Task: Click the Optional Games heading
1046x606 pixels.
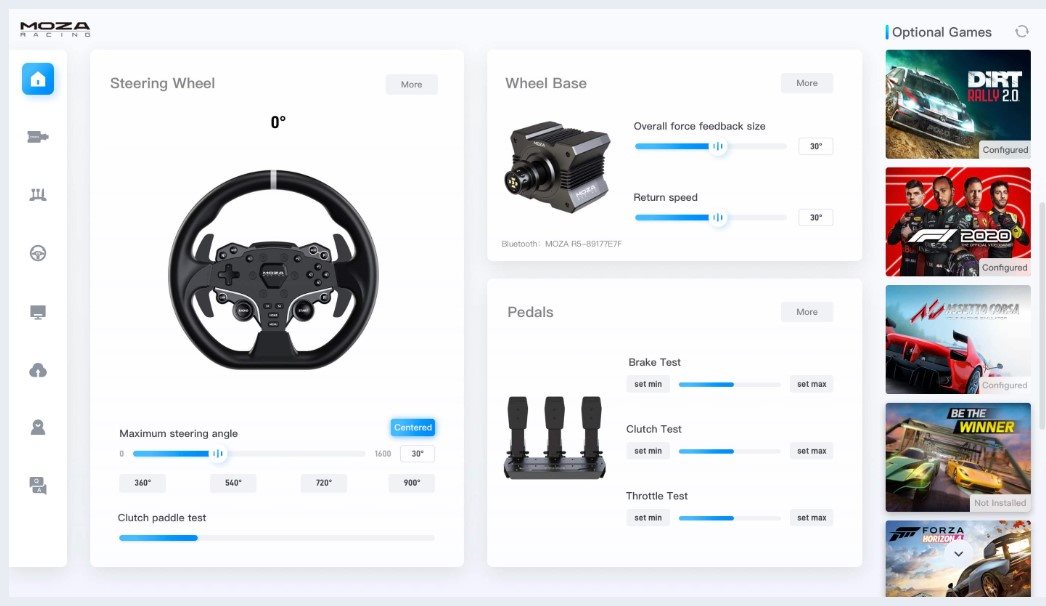Action: pyautogui.click(x=941, y=32)
